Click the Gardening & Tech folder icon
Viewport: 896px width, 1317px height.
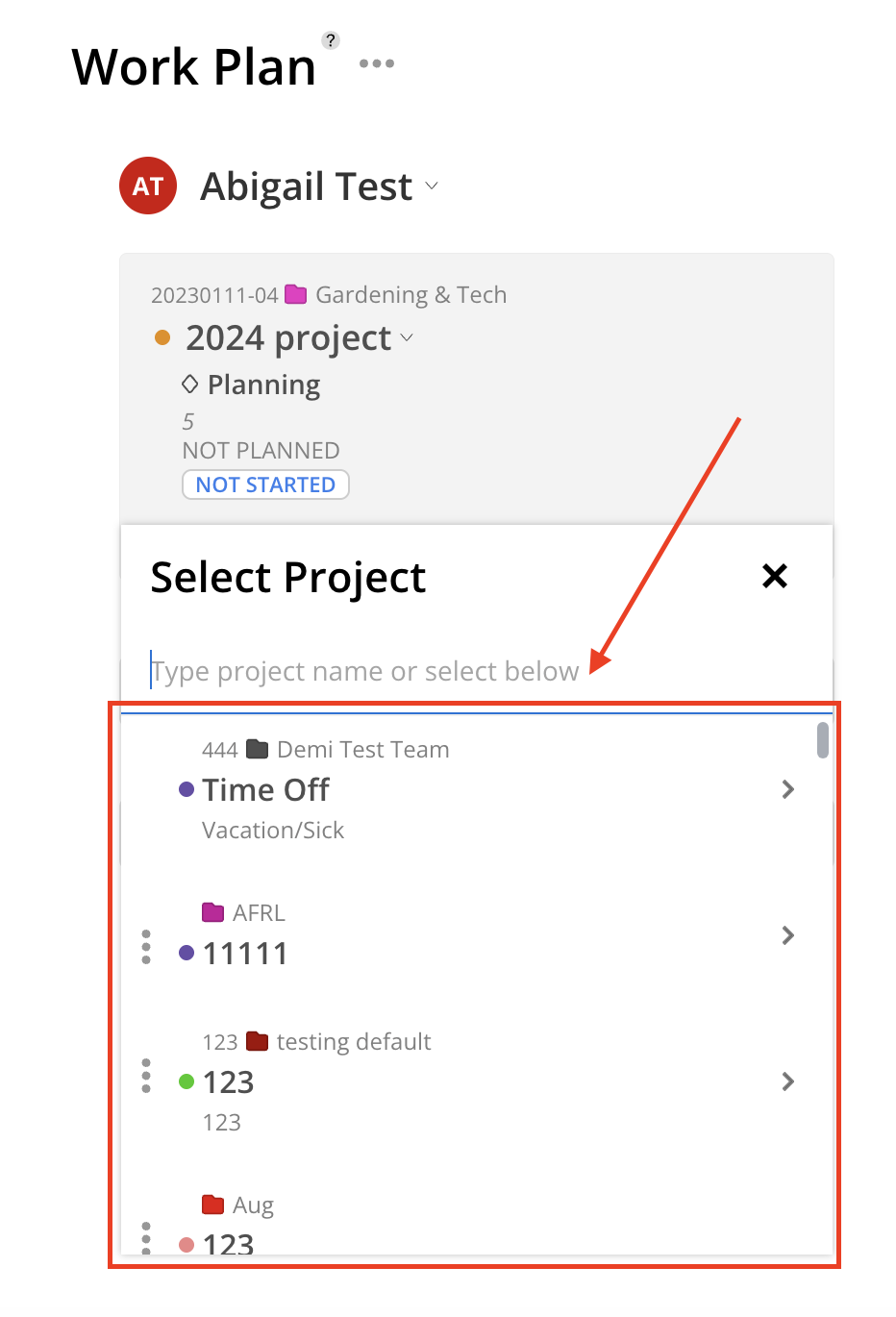coord(296,294)
